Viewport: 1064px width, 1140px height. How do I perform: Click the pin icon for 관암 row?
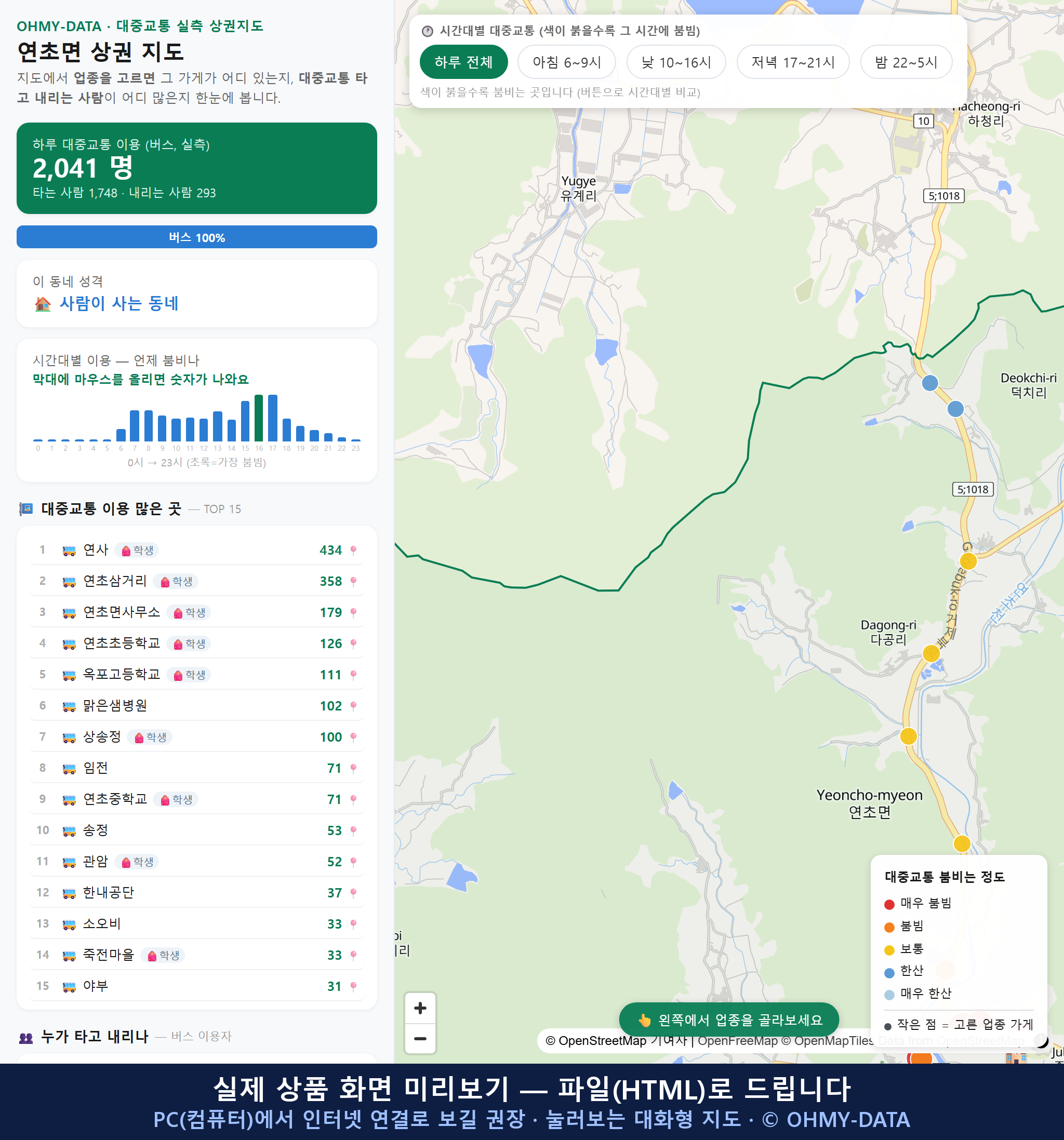[x=353, y=862]
